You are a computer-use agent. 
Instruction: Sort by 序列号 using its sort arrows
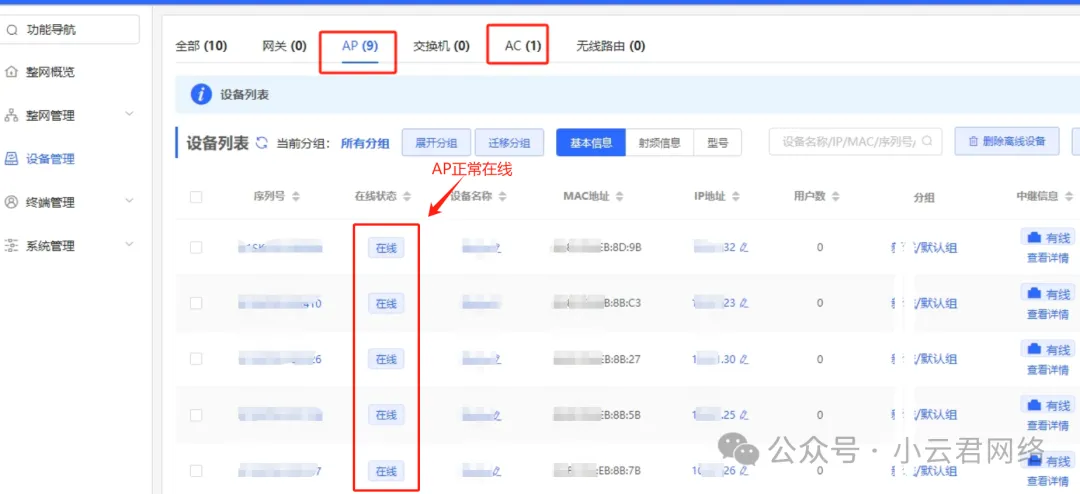(296, 197)
